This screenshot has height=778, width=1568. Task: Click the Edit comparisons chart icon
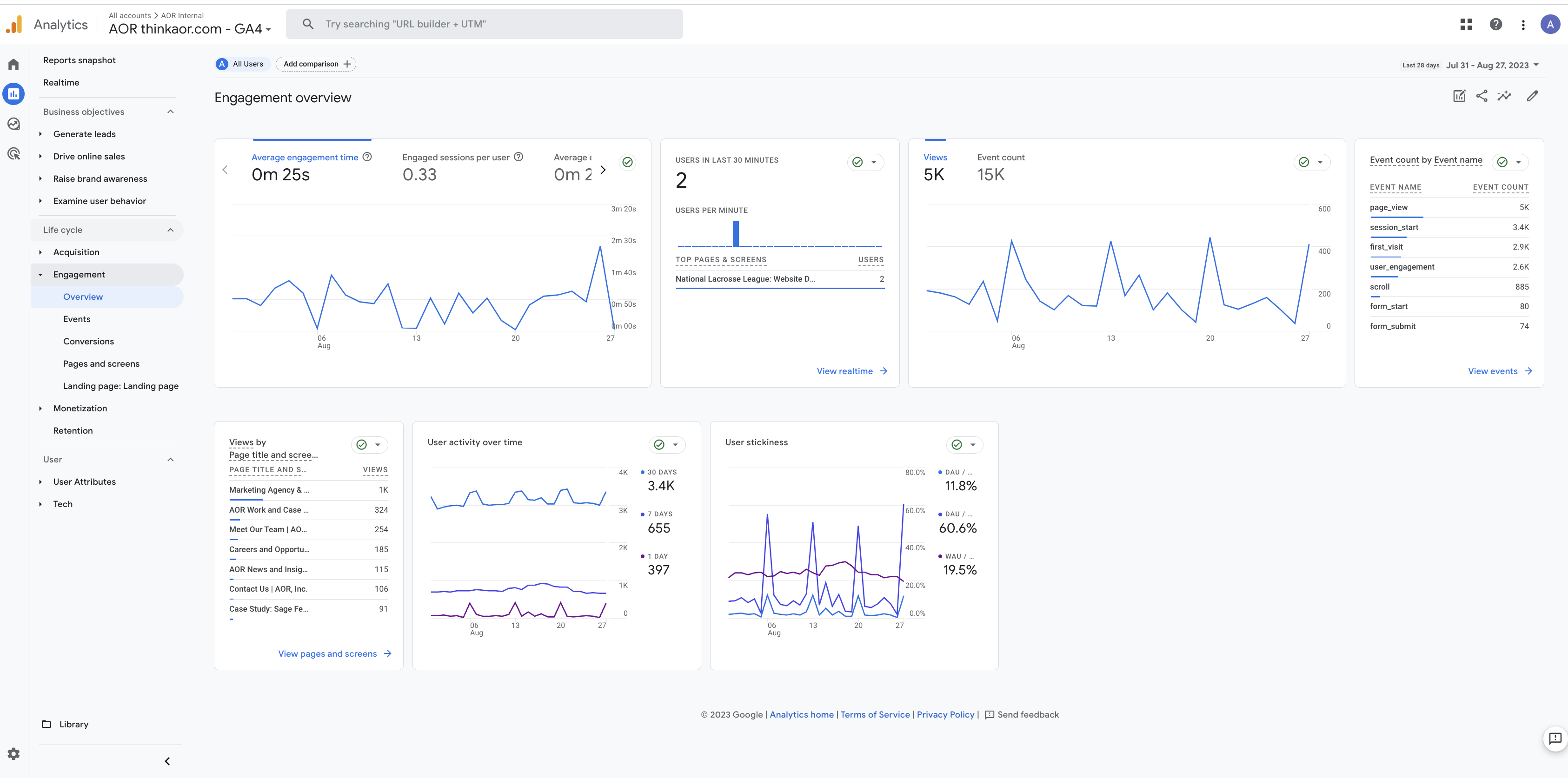pyautogui.click(x=1459, y=95)
